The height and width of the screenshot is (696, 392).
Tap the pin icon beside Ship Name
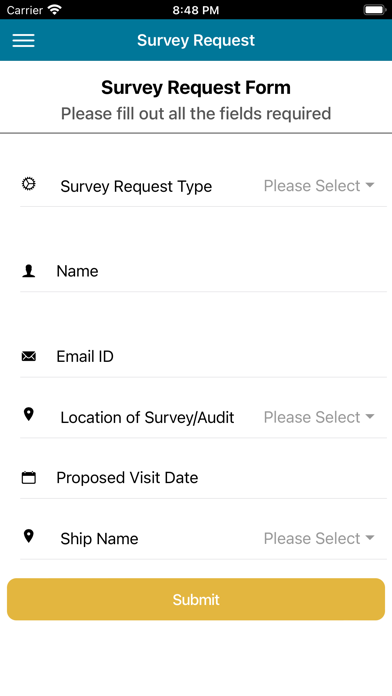pyautogui.click(x=29, y=536)
